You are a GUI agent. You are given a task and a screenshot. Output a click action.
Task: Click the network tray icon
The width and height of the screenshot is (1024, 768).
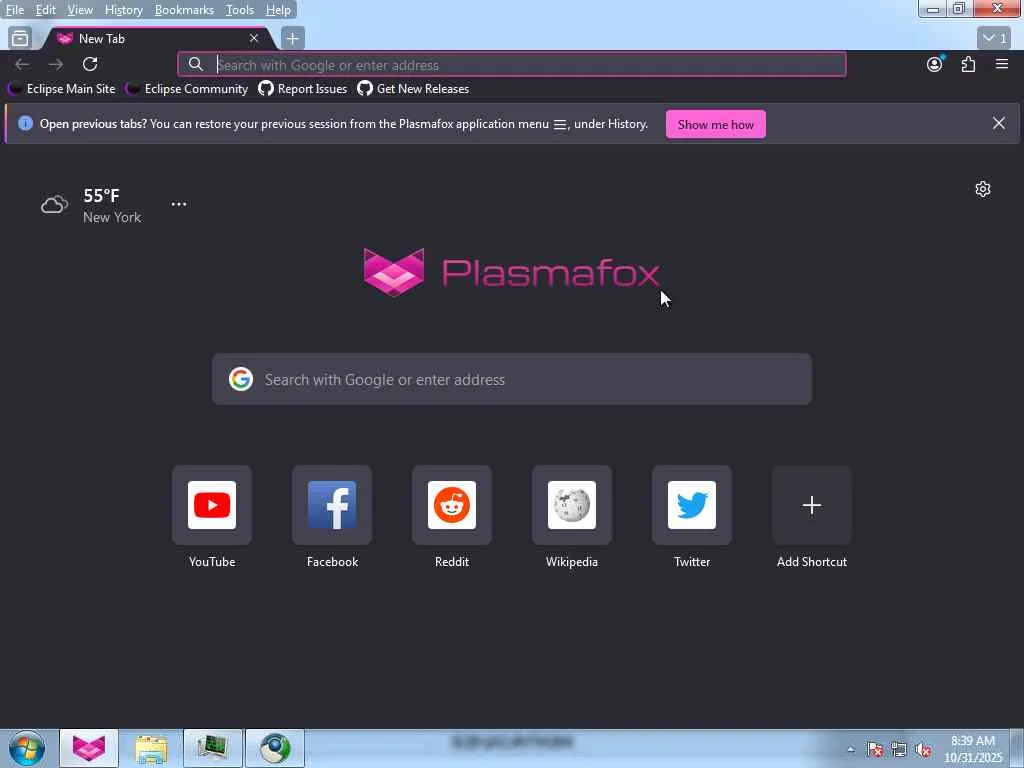899,750
